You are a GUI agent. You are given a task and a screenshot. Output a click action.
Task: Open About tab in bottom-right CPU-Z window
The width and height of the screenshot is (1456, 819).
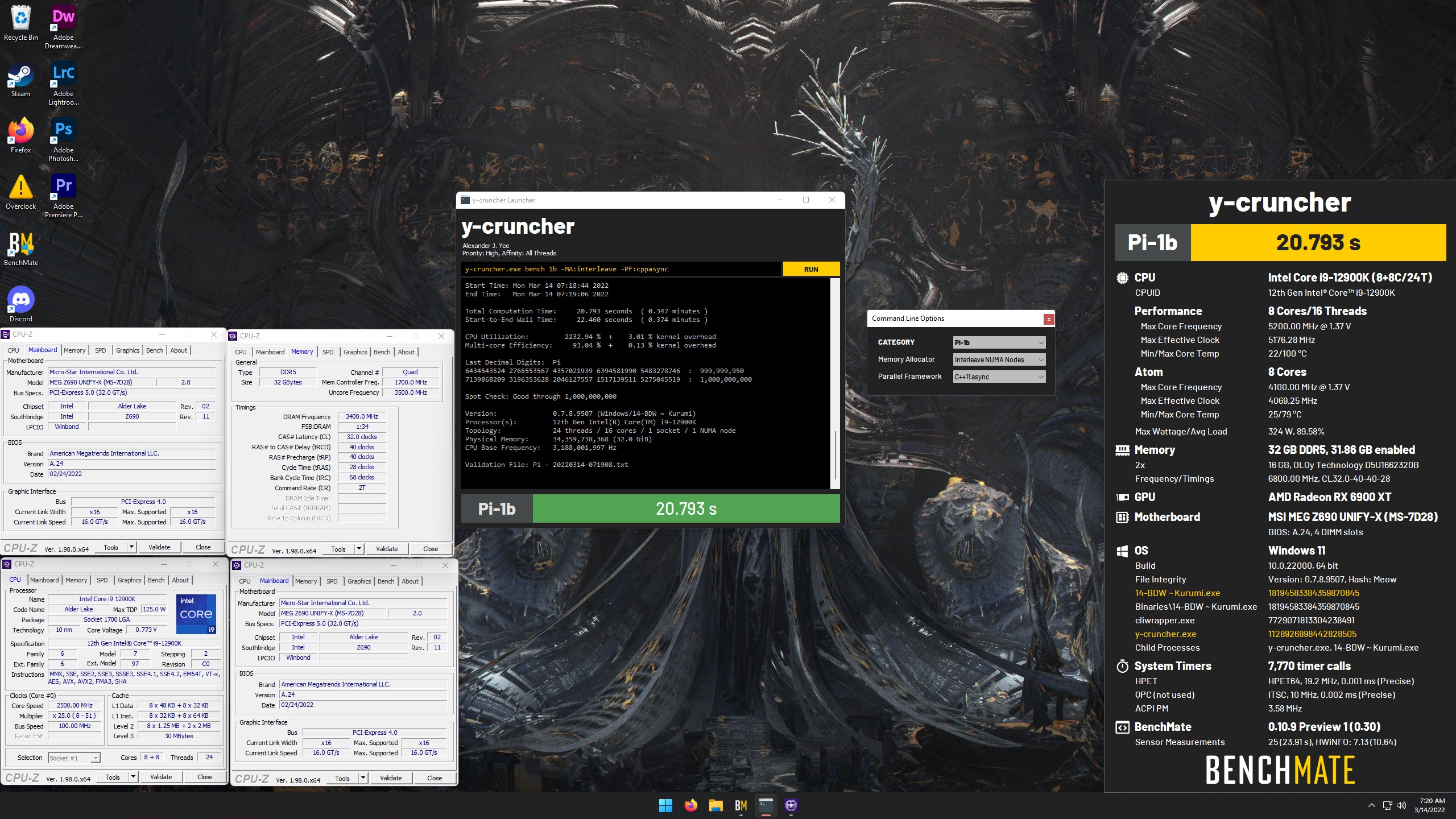[x=410, y=581]
